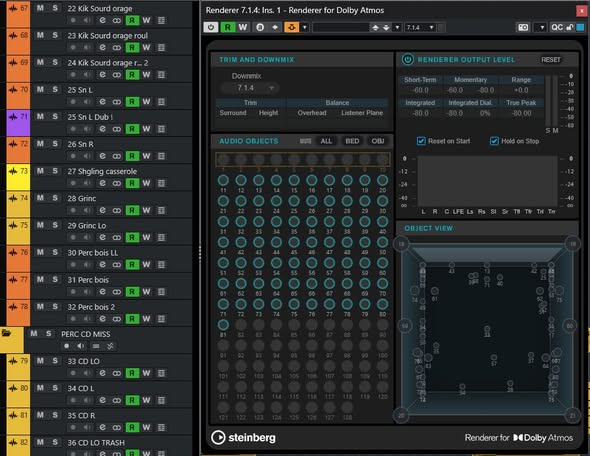Toggle Read automation on track 25 Sn L
This screenshot has width=590, height=456.
132,102
